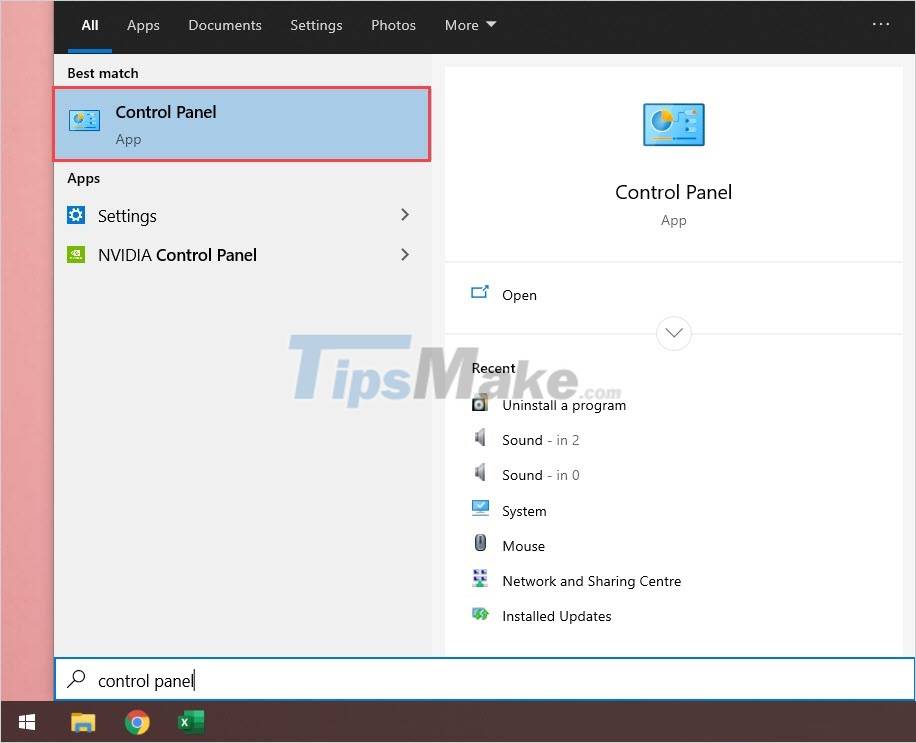Image resolution: width=916 pixels, height=743 pixels.
Task: Open Excel from the taskbar
Action: click(191, 723)
